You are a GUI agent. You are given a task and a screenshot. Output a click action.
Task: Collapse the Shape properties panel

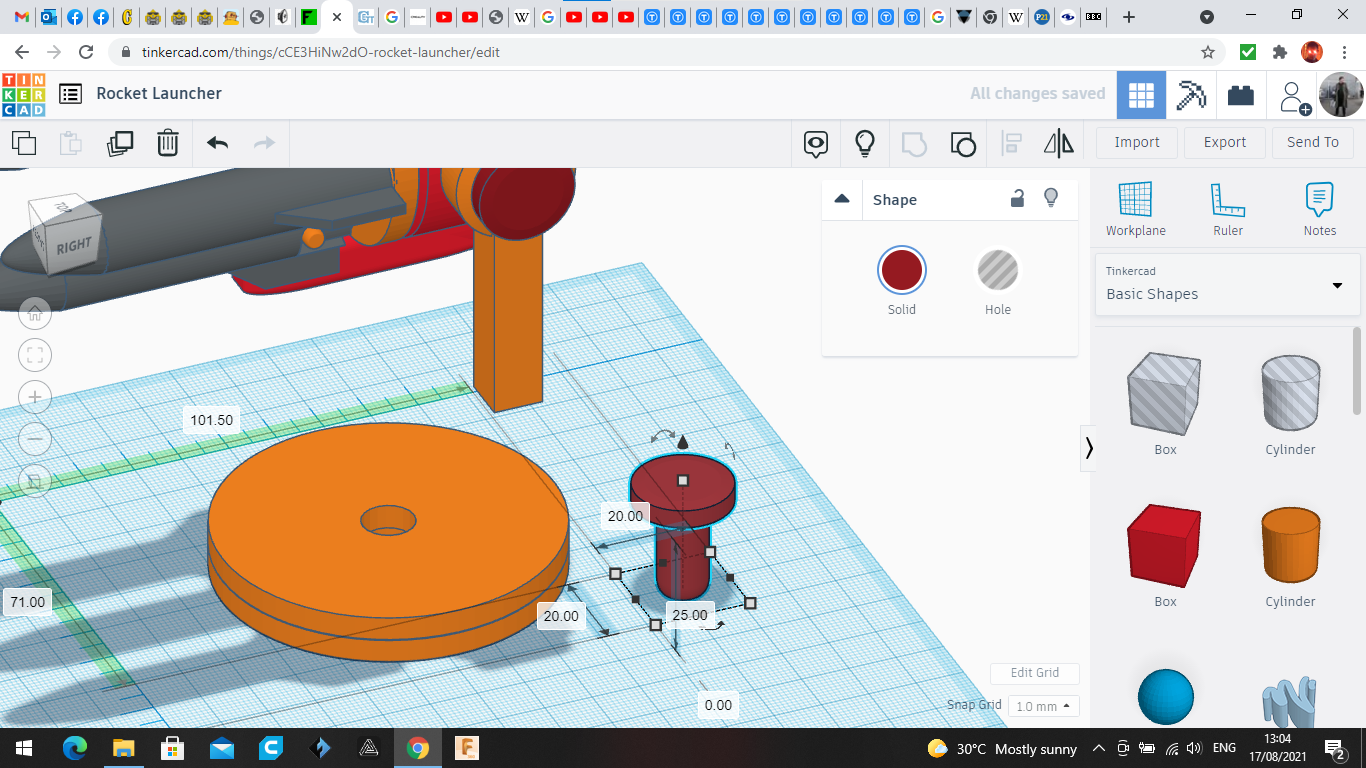click(842, 199)
